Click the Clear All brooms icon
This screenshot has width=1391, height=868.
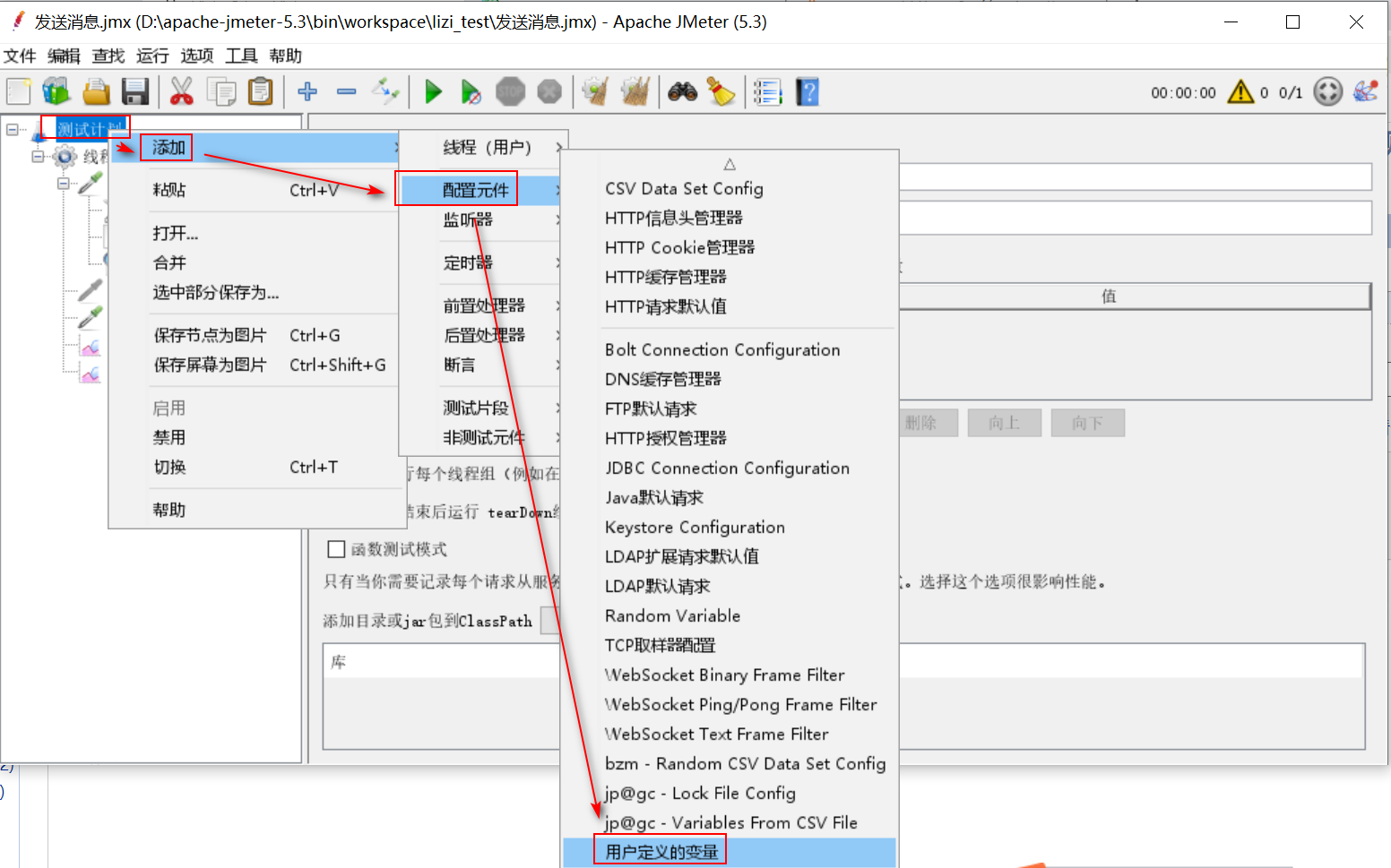635,91
